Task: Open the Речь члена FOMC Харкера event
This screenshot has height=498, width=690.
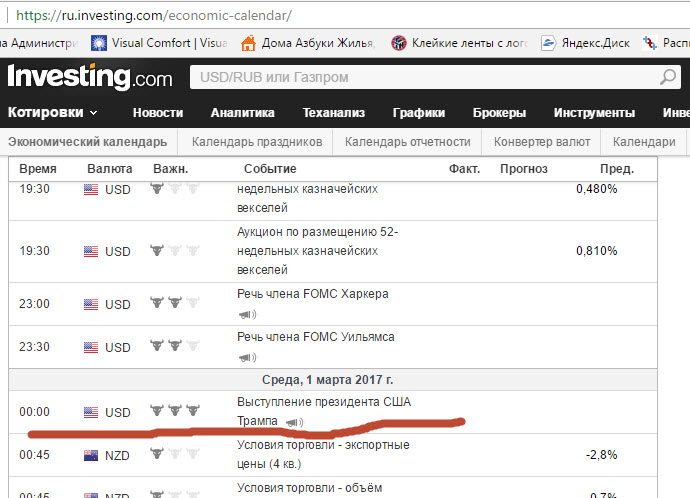Action: click(x=312, y=294)
